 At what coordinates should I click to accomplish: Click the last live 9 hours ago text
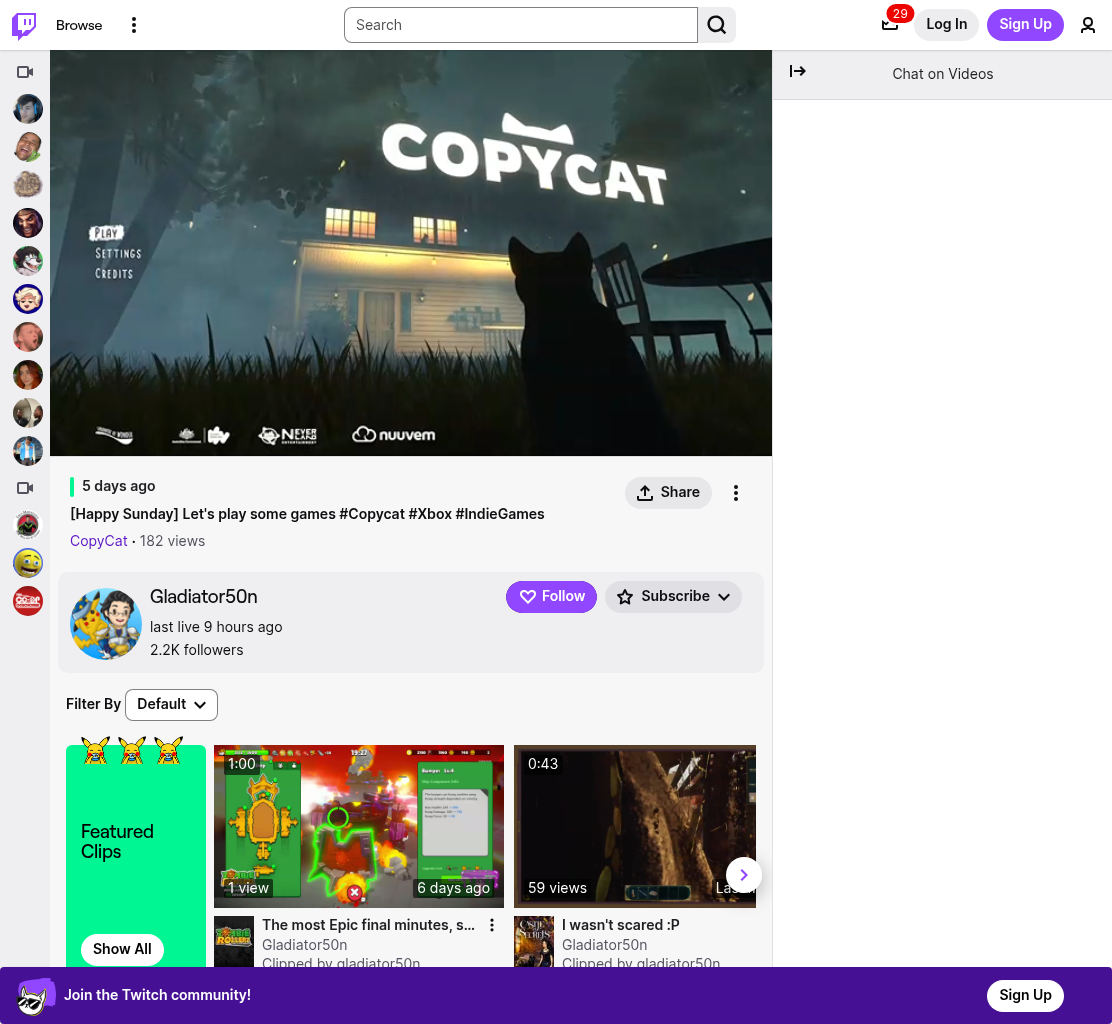216,627
